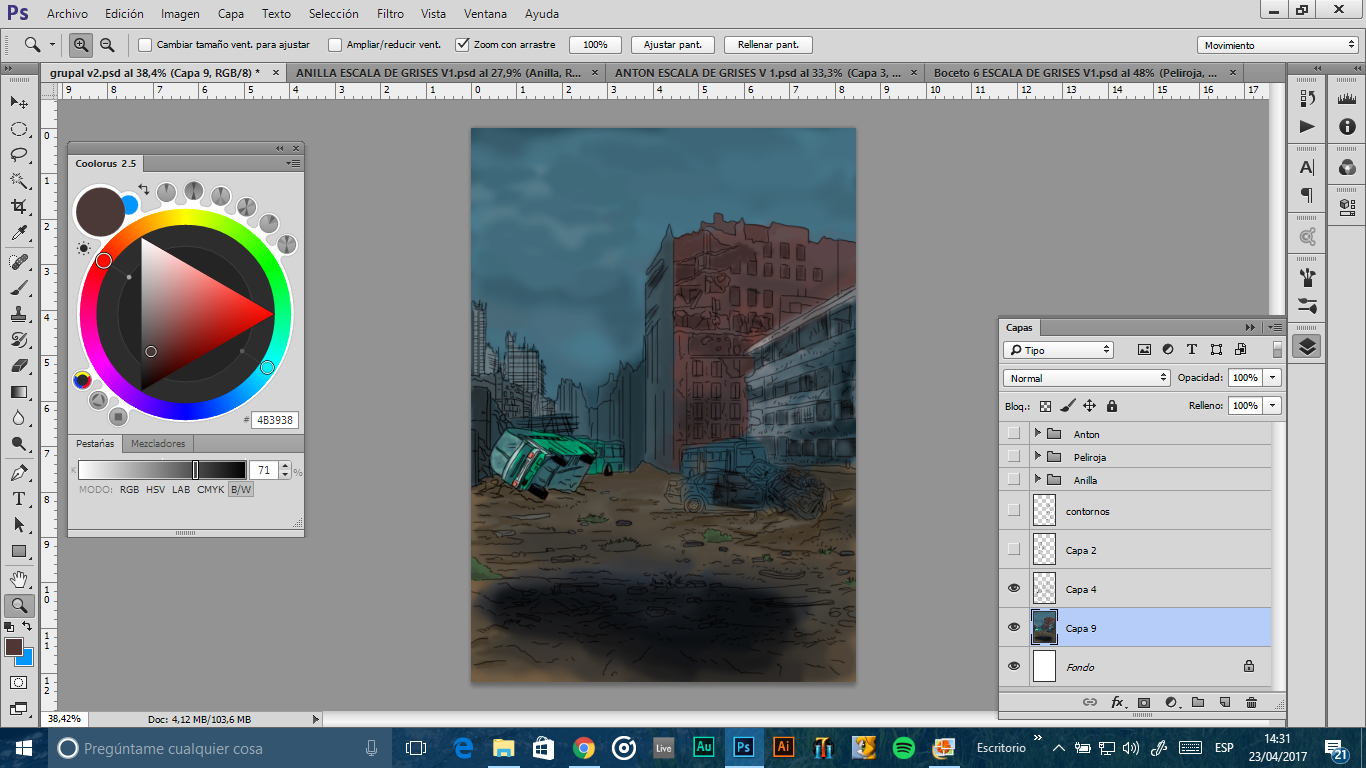Viewport: 1366px width, 768px height.
Task: Select the Pen tool
Action: (19, 472)
